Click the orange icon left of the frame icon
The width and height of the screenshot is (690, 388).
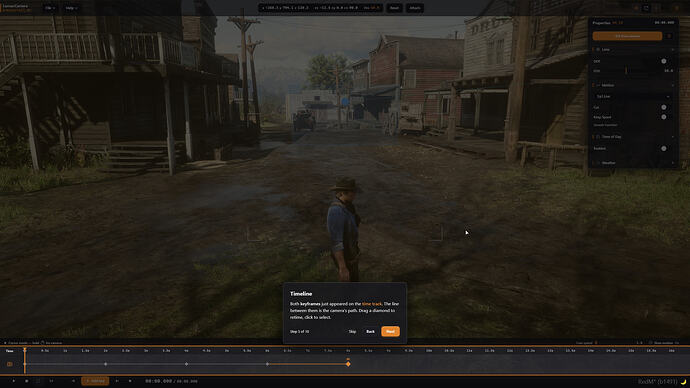[x=636, y=8]
